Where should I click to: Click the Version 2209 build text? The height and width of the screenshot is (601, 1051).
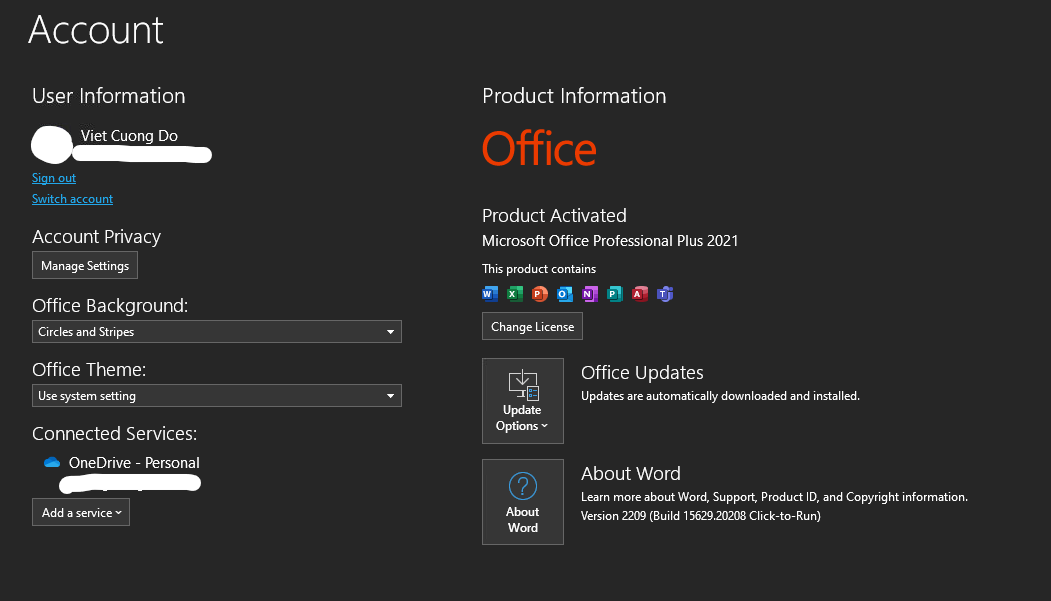[x=700, y=516]
